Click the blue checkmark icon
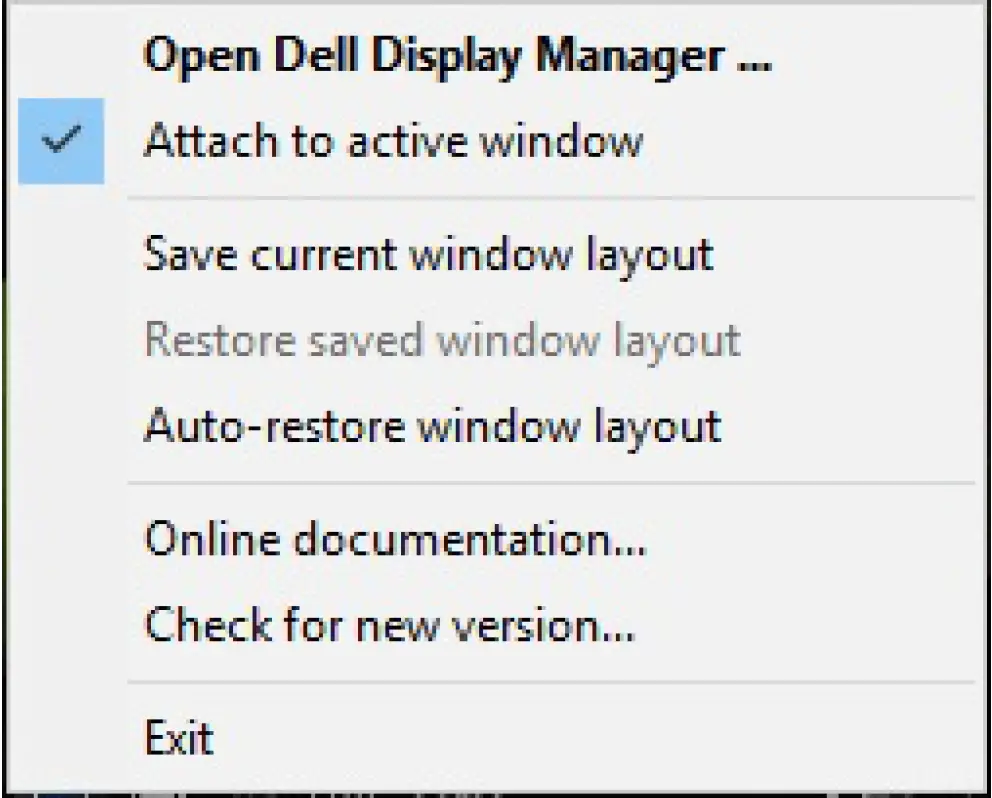 click(x=62, y=141)
